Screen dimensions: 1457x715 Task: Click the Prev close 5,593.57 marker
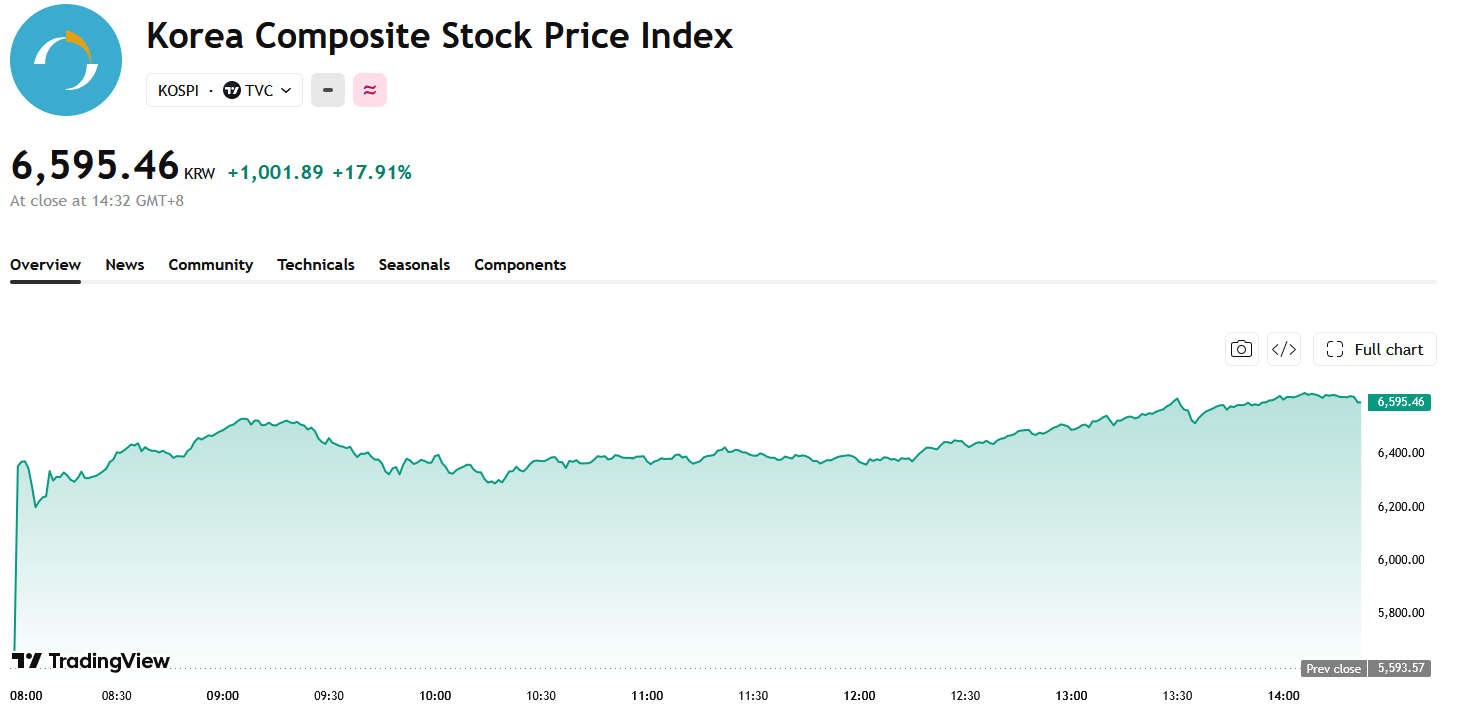point(1366,668)
